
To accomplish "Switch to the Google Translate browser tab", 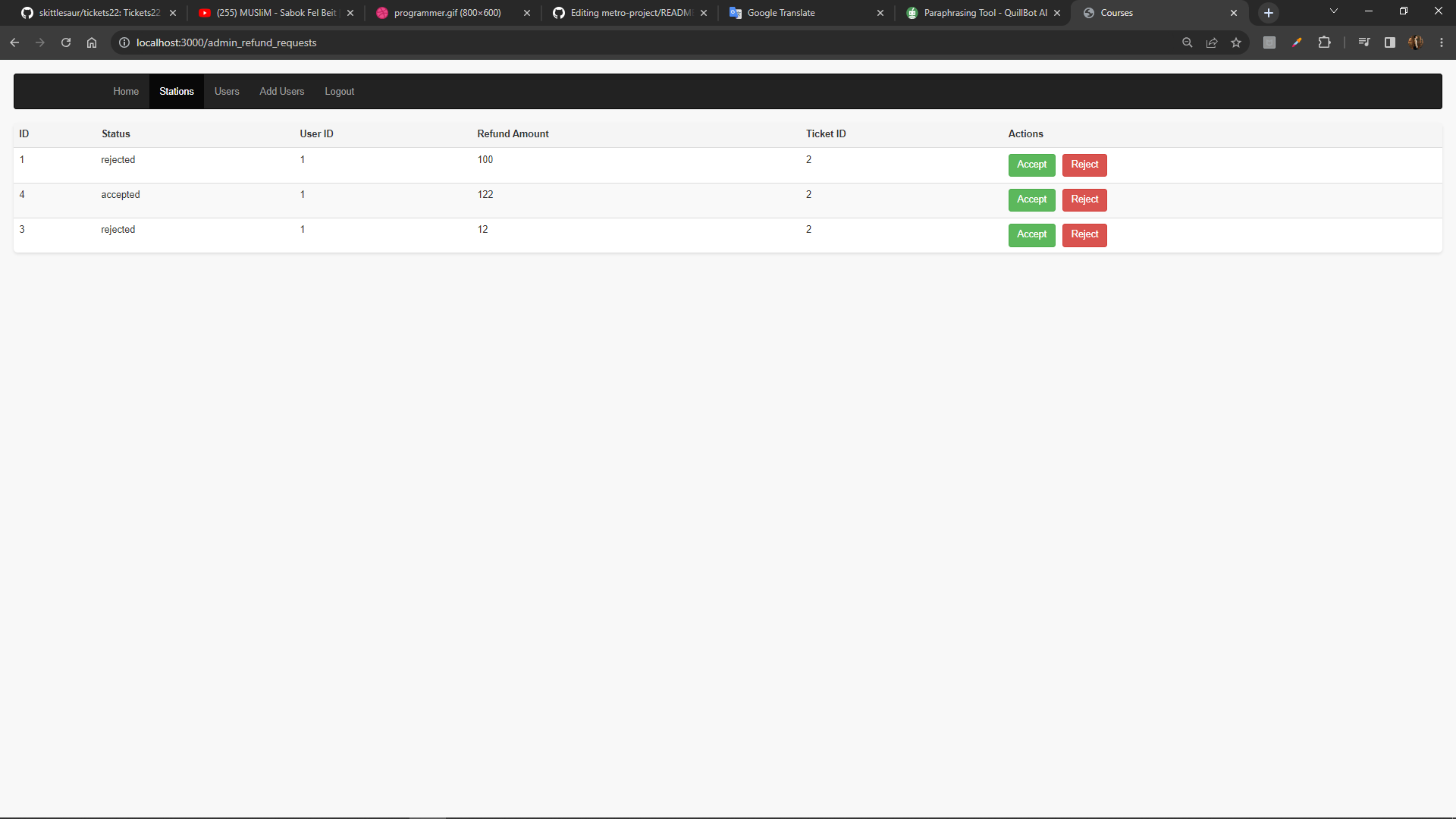I will [781, 13].
